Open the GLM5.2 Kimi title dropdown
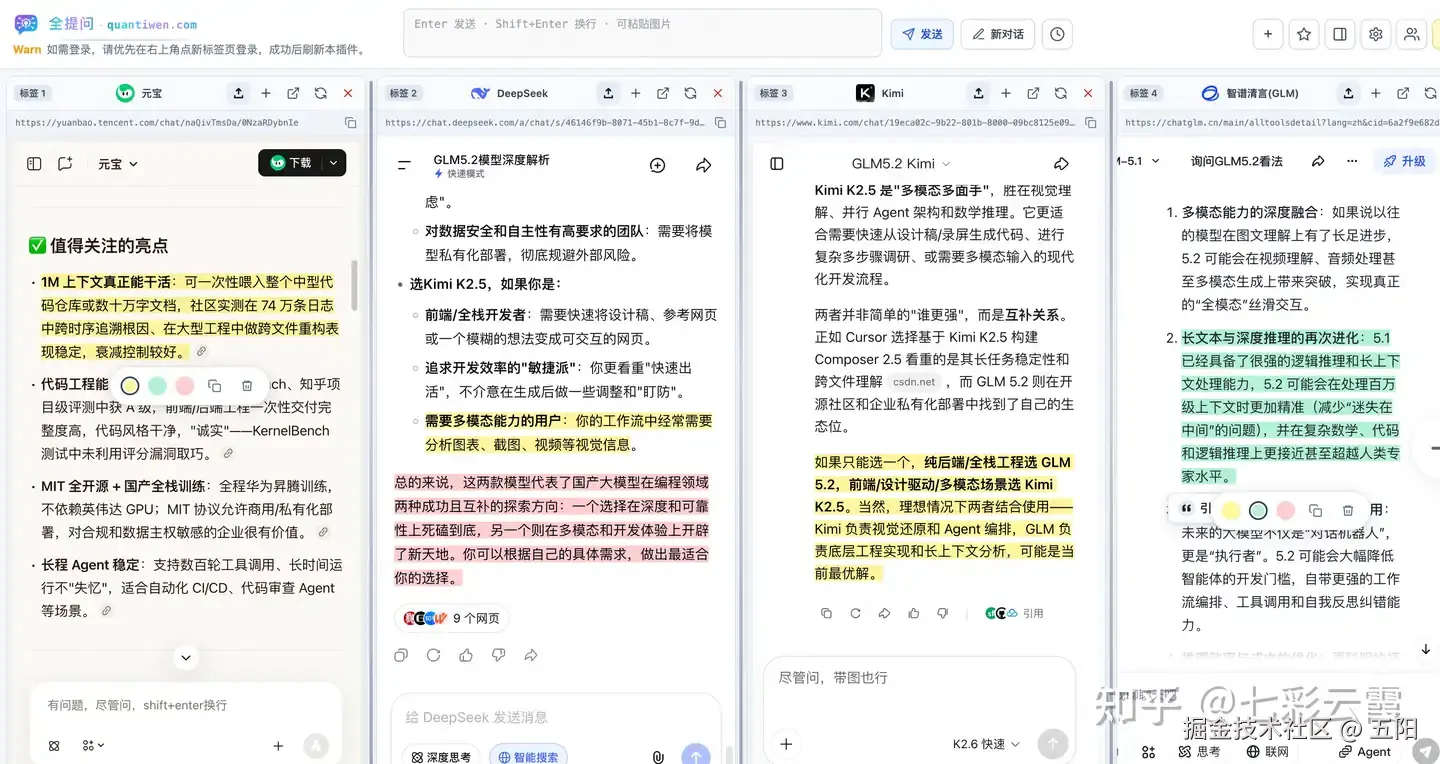This screenshot has width=1440, height=764. pos(901,163)
